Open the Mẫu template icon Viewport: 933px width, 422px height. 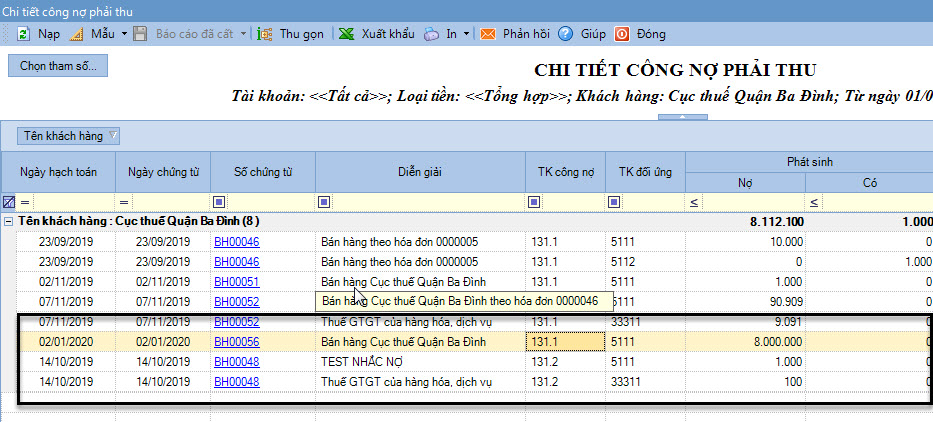pyautogui.click(x=77, y=34)
